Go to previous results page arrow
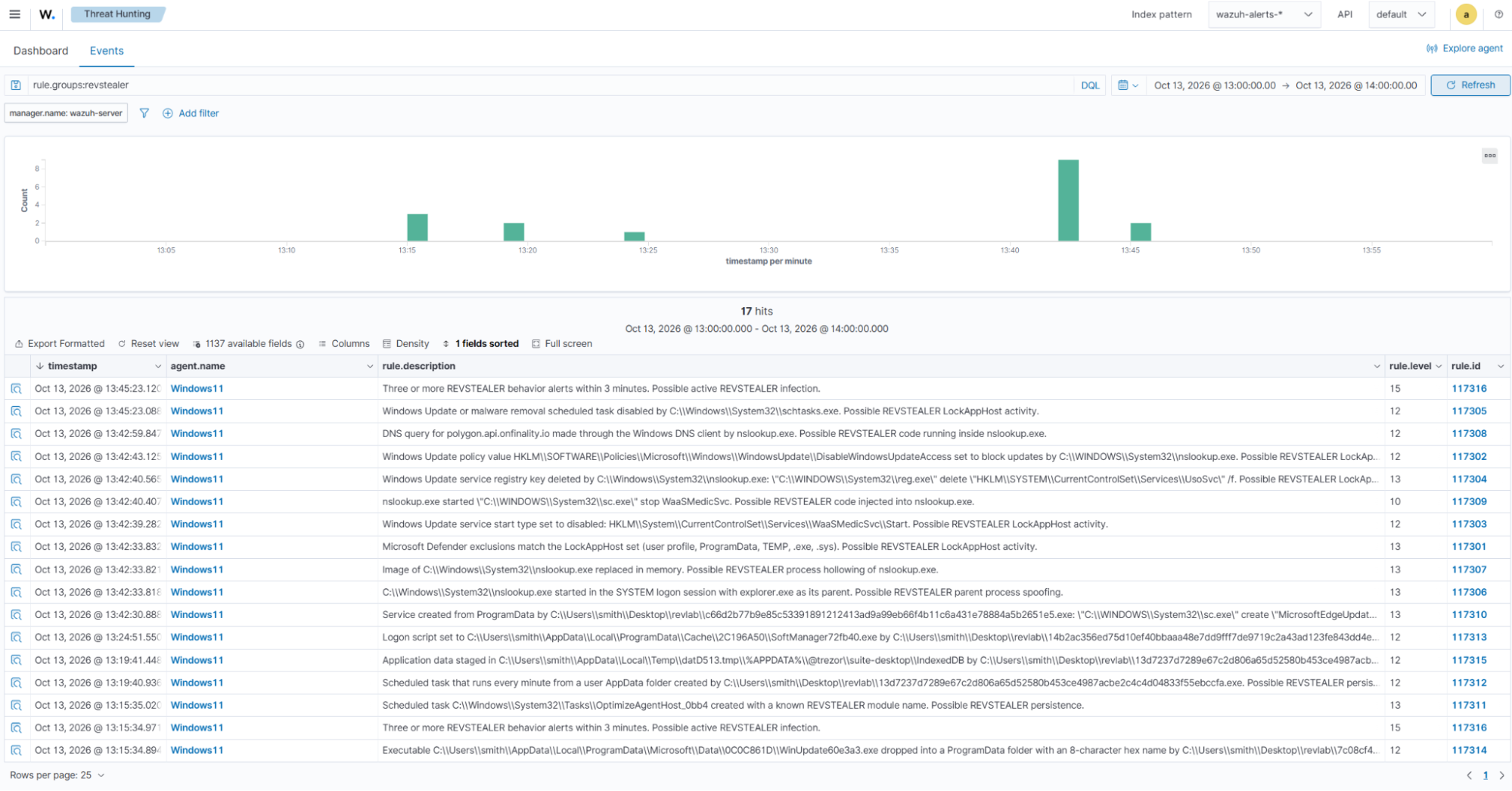Viewport: 1512px width, 791px height. point(1469,775)
